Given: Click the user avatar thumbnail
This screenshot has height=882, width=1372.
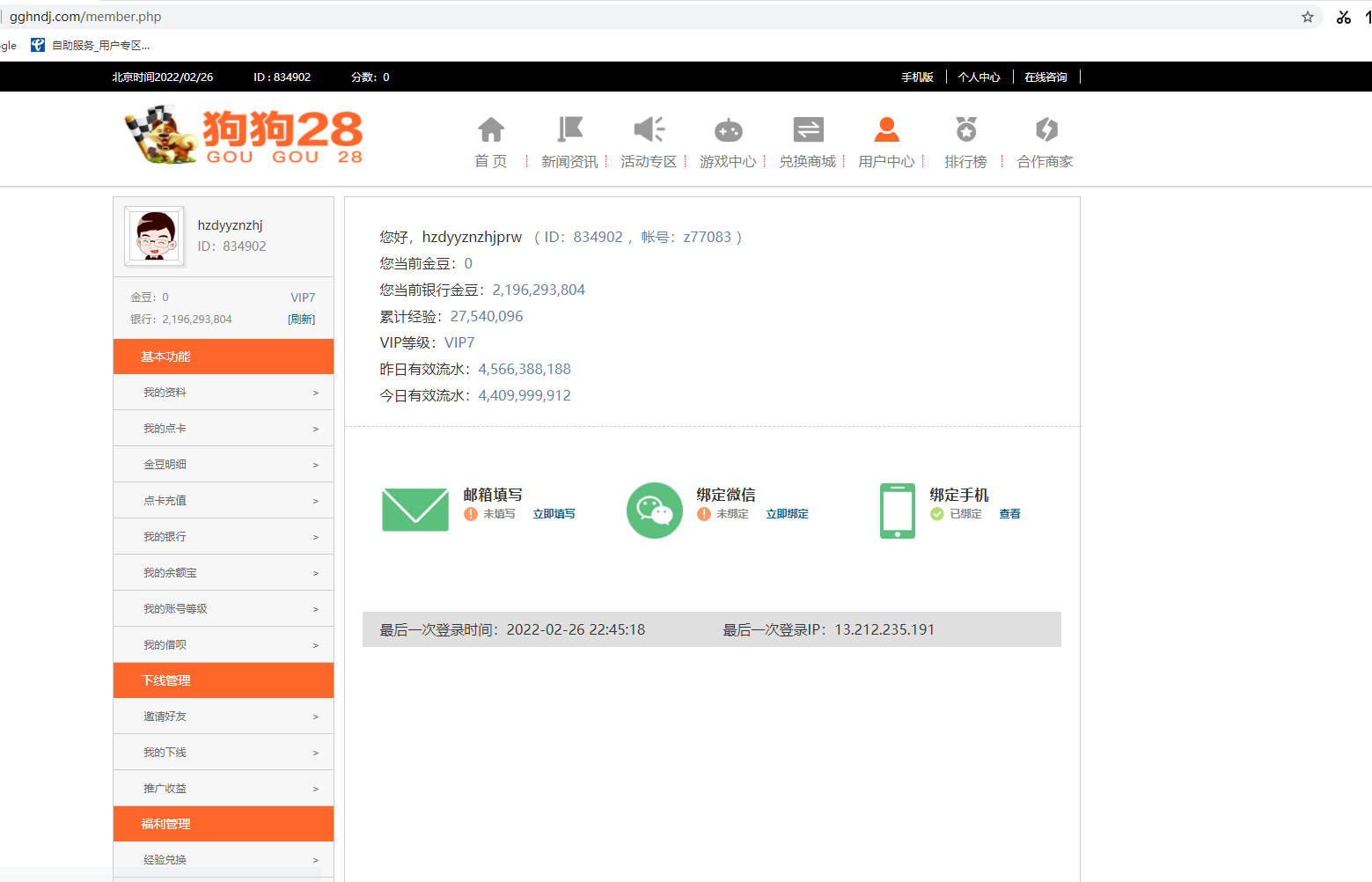Looking at the screenshot, I should point(155,236).
